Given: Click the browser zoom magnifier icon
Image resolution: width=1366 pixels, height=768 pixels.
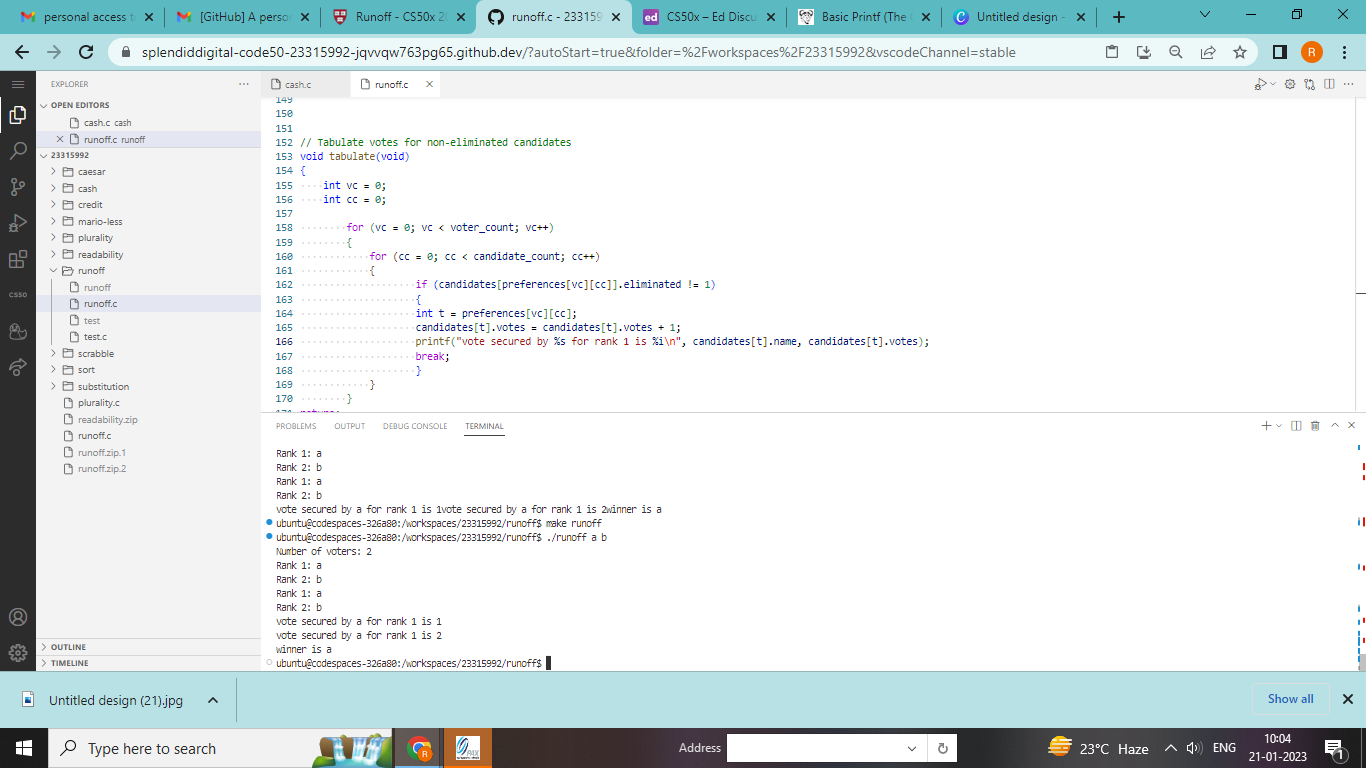Looking at the screenshot, I should point(1176,52).
